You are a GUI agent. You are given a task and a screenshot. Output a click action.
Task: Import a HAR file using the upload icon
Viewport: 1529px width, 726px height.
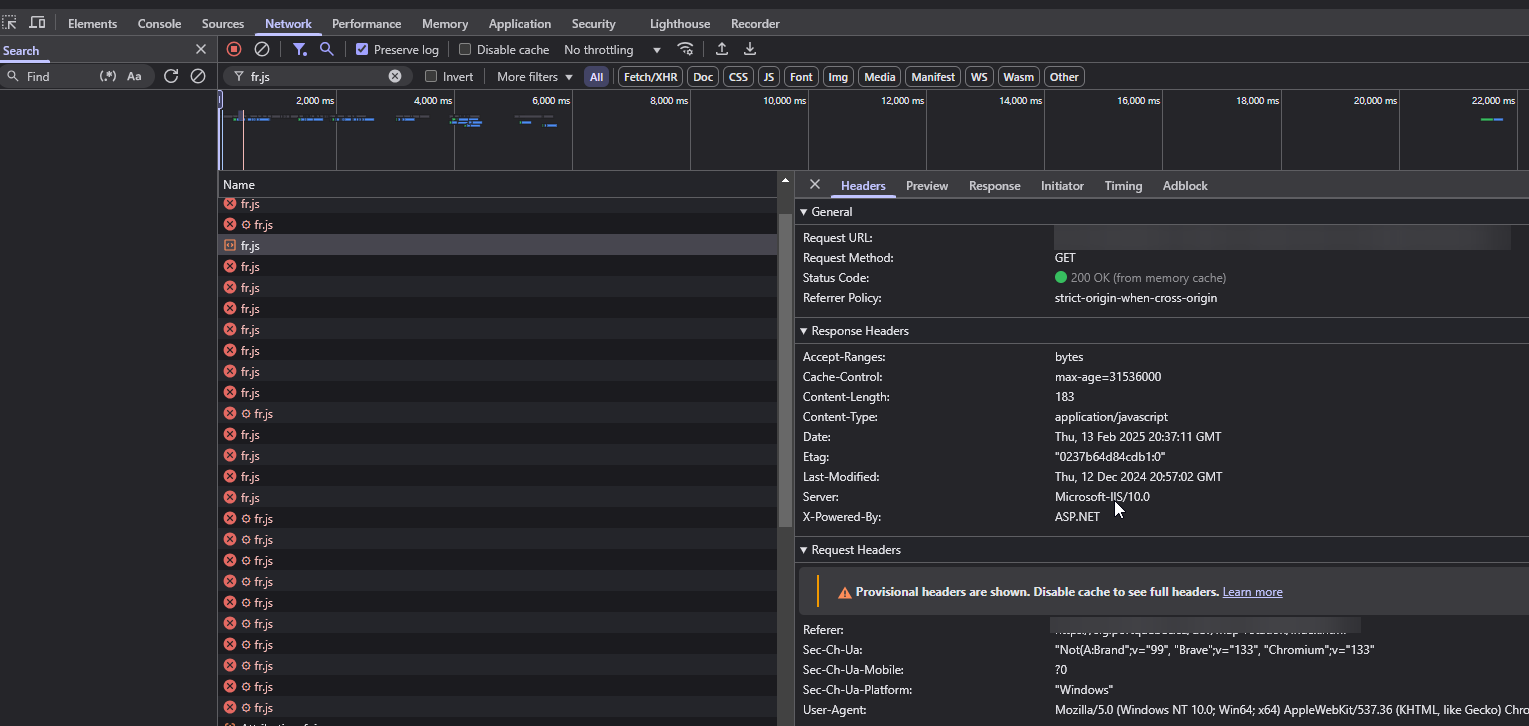coord(721,48)
